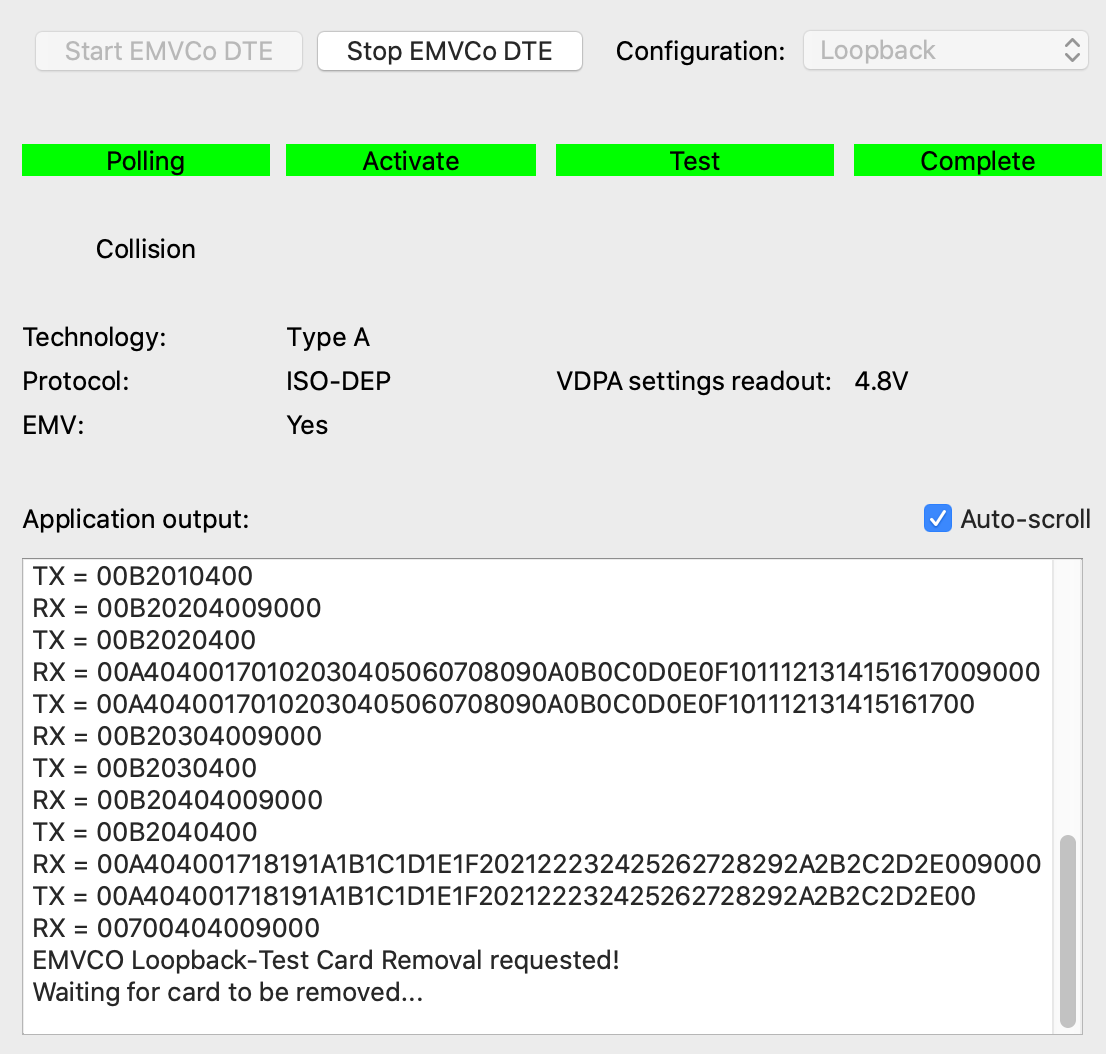Image resolution: width=1106 pixels, height=1054 pixels.
Task: Click the 'VDPA settings readout:' label
Action: click(x=694, y=381)
